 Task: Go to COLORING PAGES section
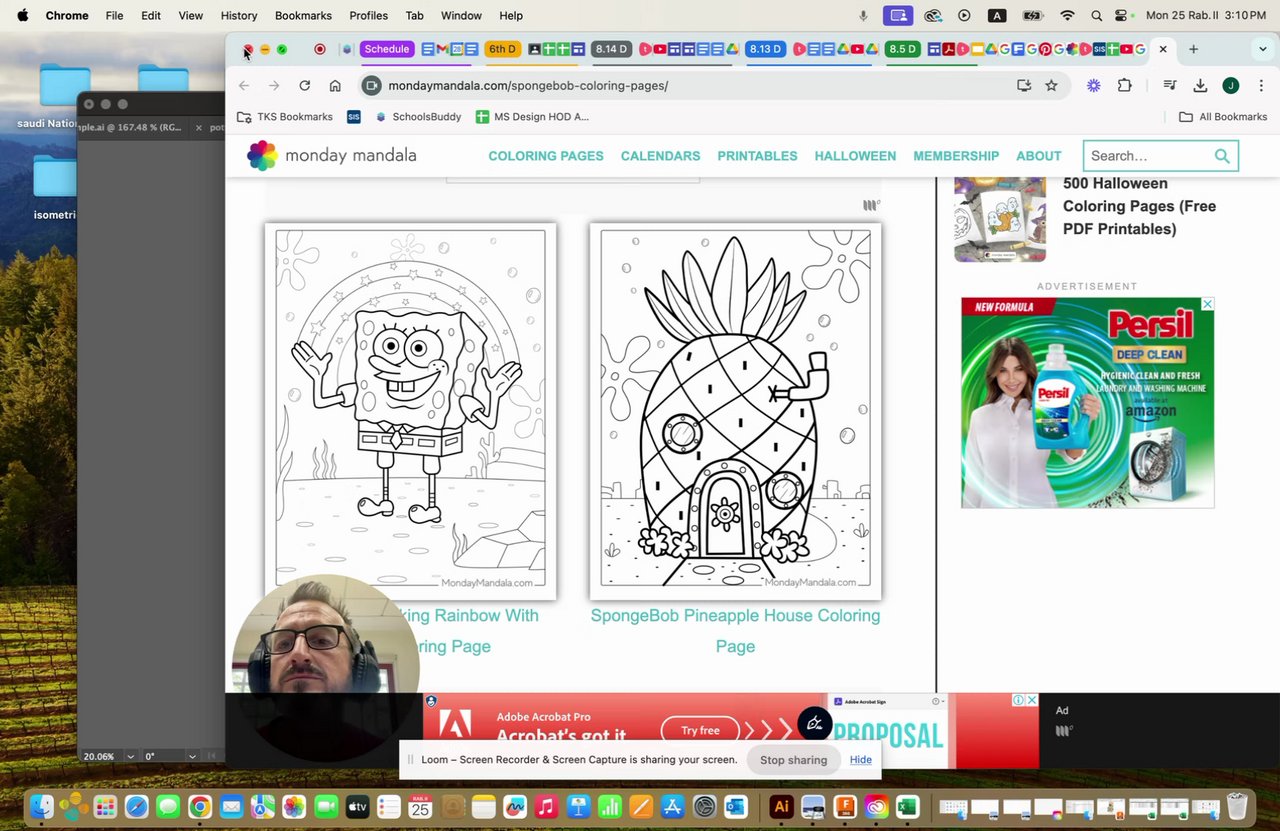click(x=546, y=156)
